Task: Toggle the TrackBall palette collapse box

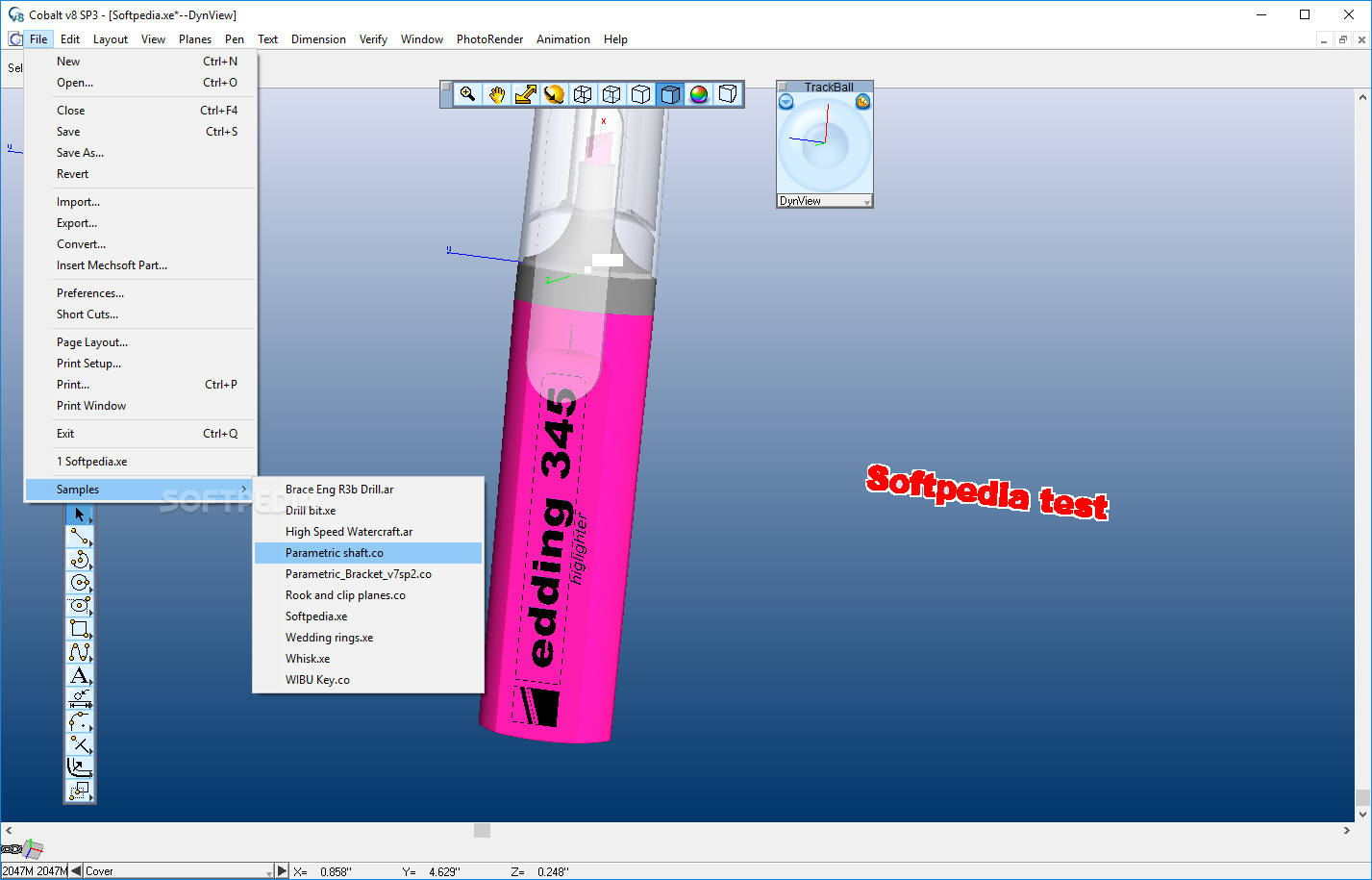Action: (x=783, y=87)
